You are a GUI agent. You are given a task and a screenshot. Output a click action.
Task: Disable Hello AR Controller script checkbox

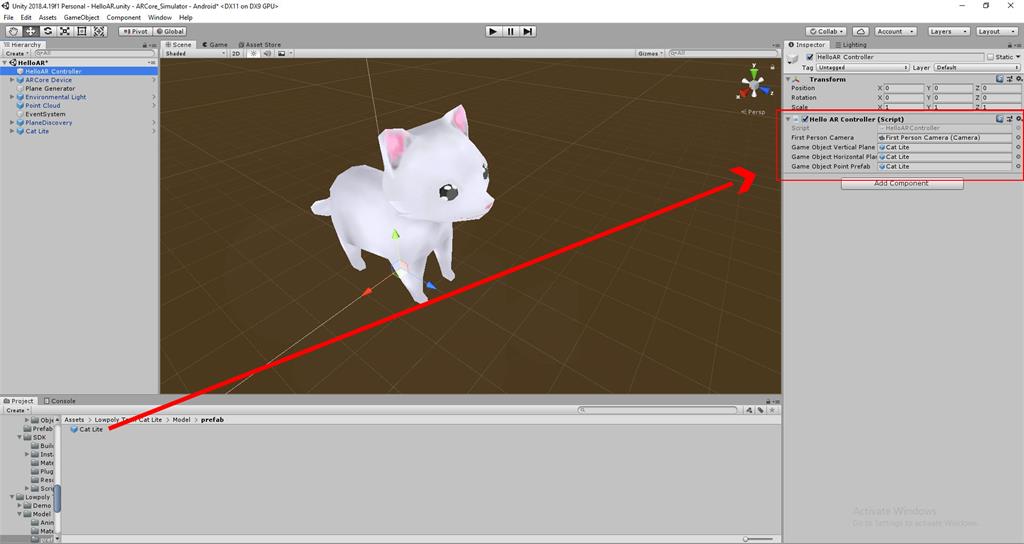click(805, 119)
